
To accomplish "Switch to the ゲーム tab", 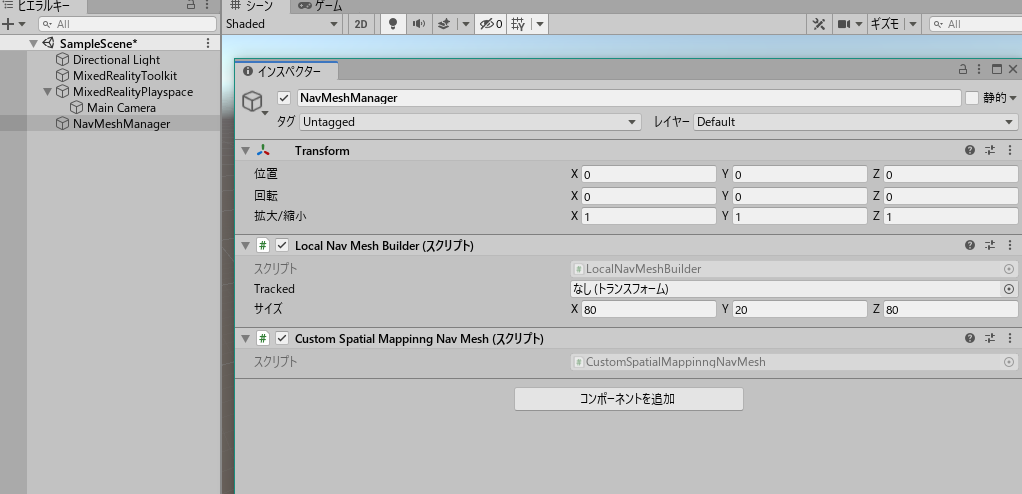I will [320, 7].
